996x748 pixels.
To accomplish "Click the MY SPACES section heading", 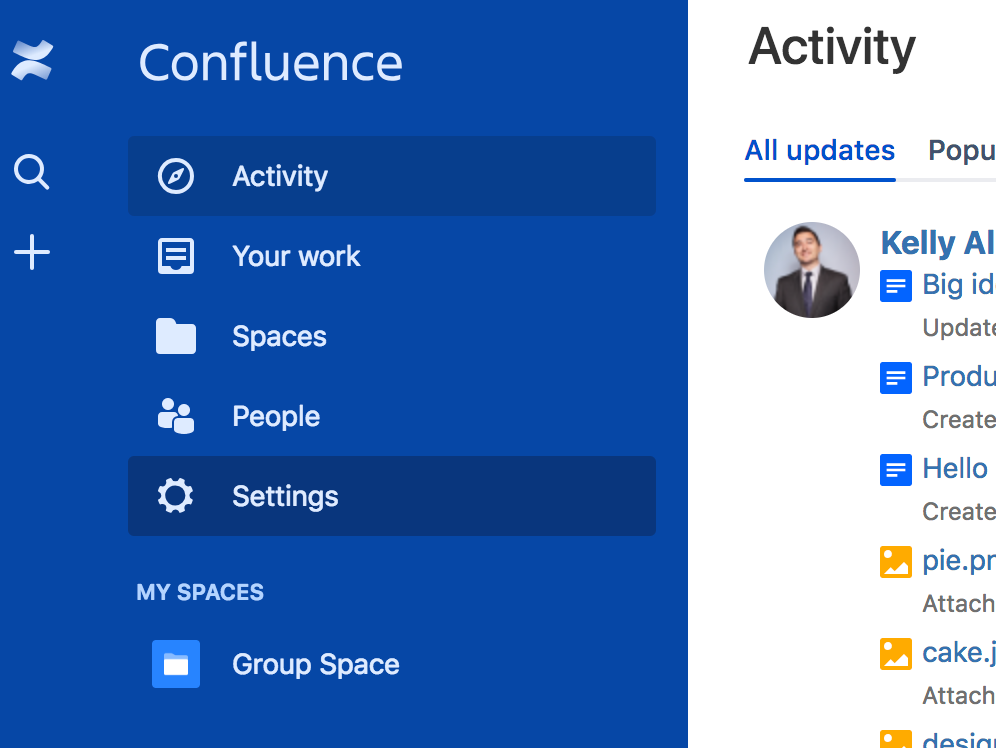I will pyautogui.click(x=200, y=592).
